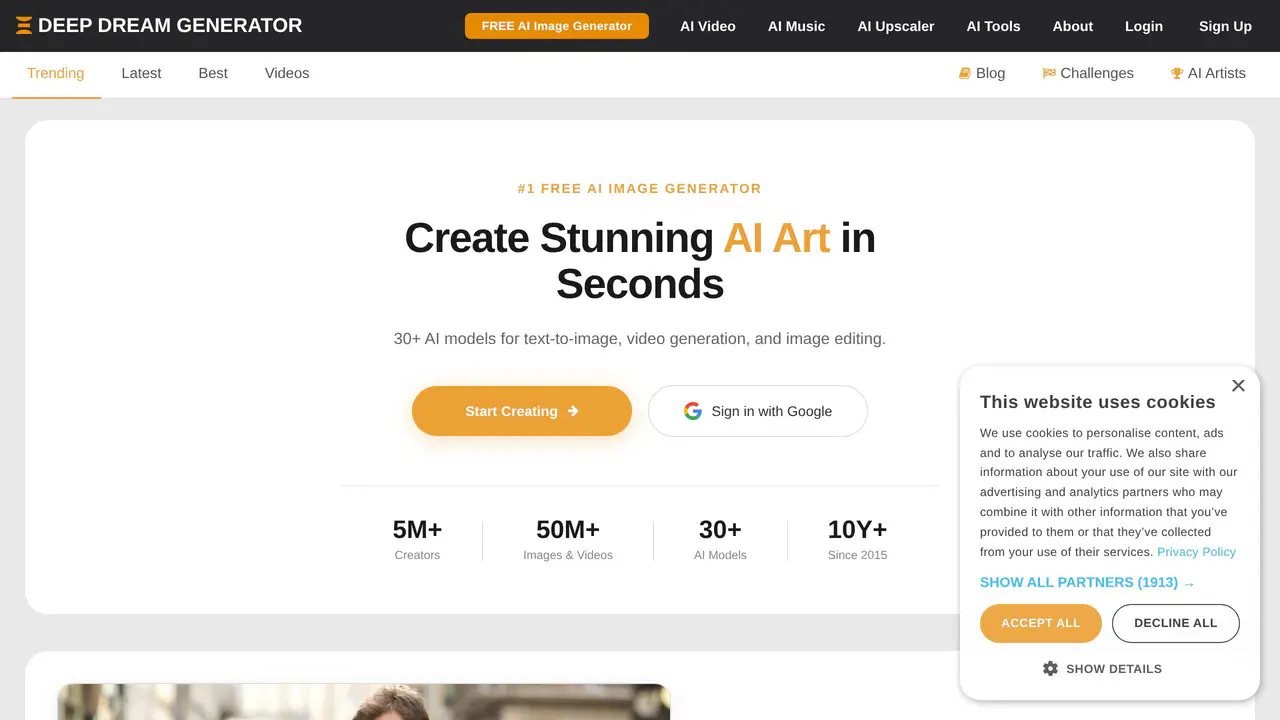Open the About page link
The width and height of the screenshot is (1280, 720).
click(1073, 26)
